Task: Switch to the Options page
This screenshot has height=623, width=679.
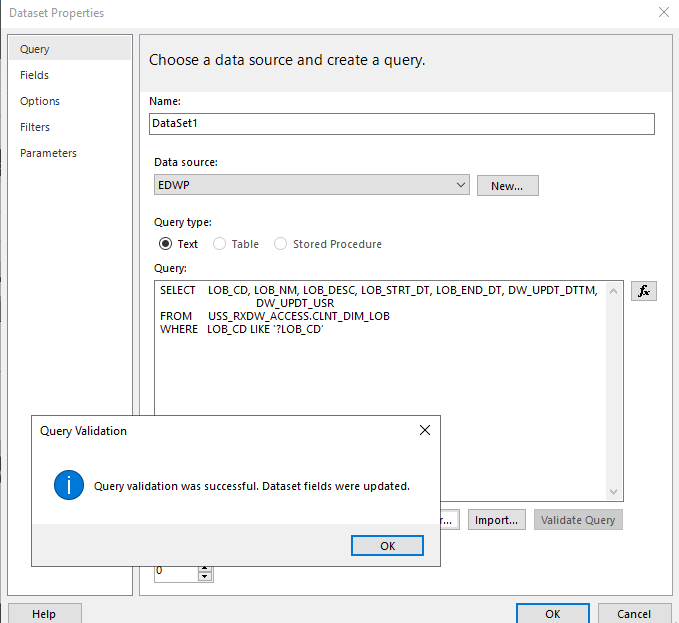Action: [x=40, y=101]
